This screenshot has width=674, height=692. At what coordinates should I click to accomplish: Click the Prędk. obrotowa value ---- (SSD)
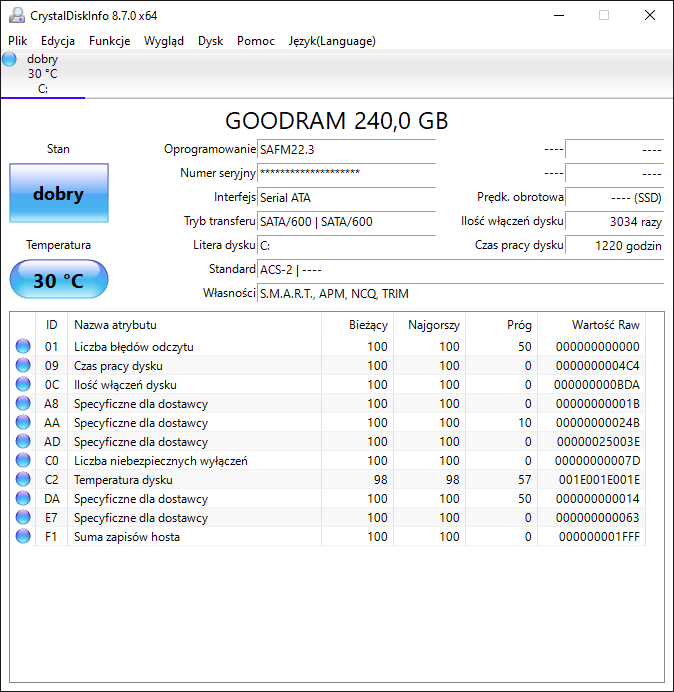[x=614, y=197]
